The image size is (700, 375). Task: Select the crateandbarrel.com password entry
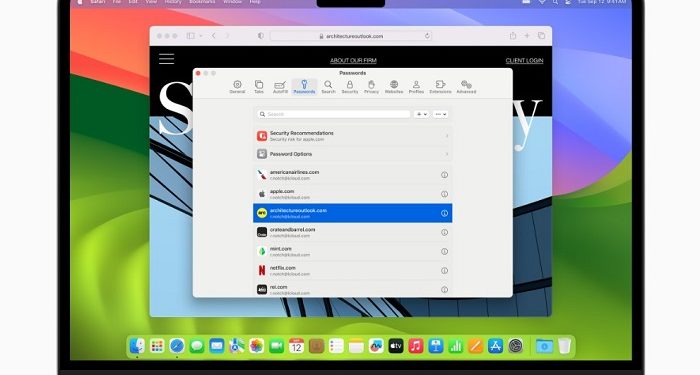(353, 232)
